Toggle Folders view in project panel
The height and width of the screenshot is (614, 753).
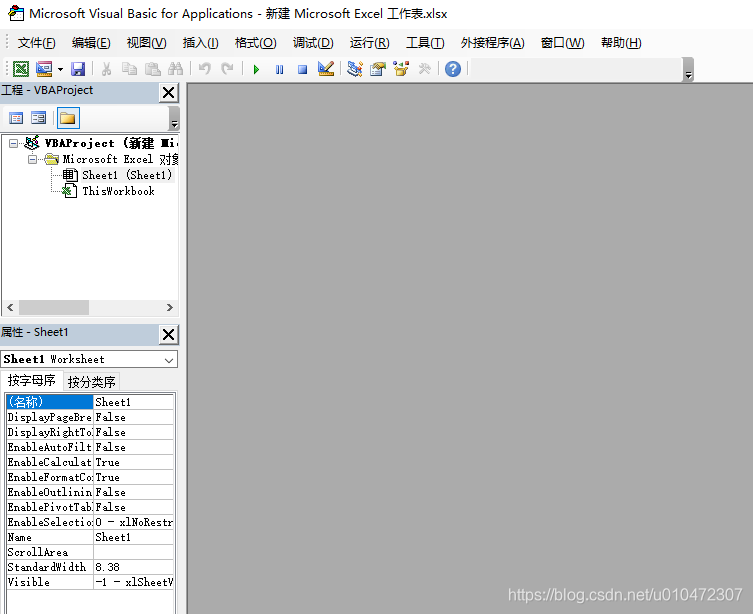coord(68,118)
